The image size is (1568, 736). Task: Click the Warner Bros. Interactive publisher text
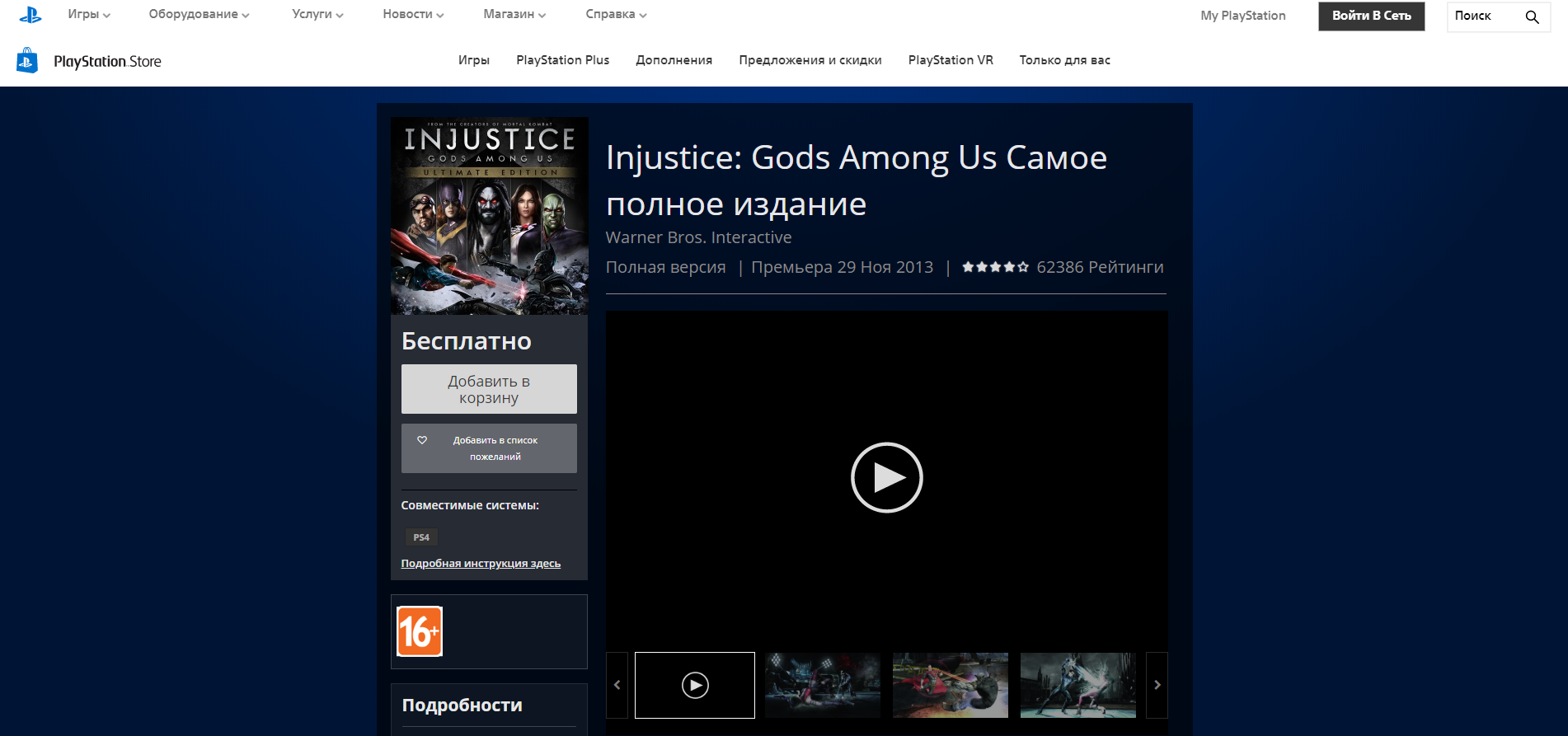click(698, 237)
